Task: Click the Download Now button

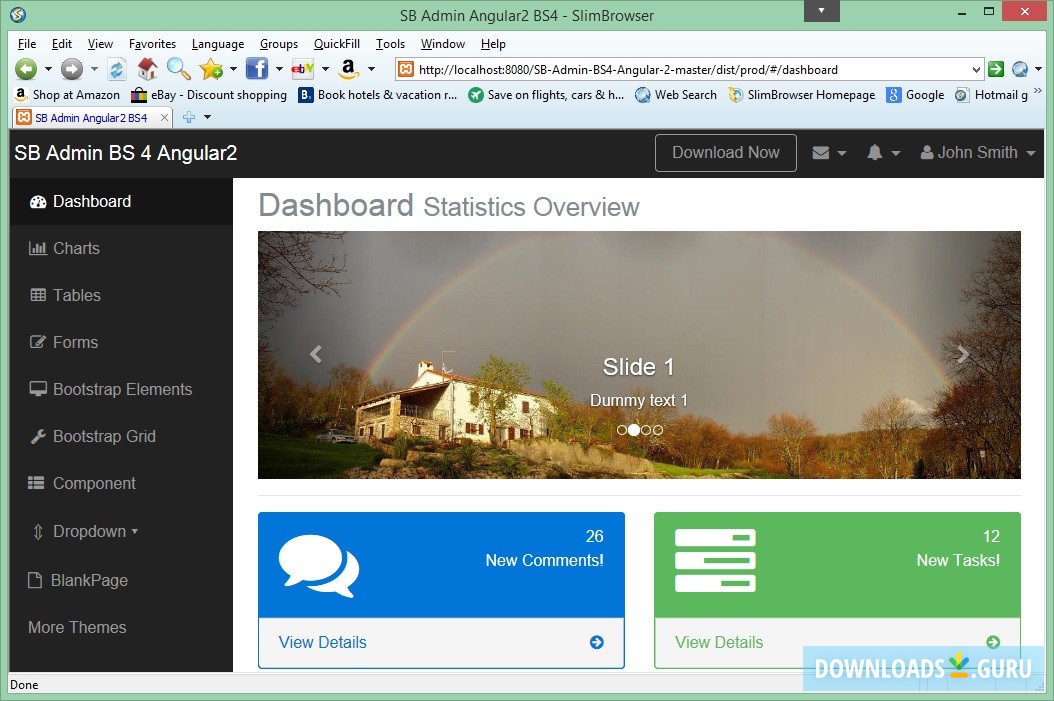Action: tap(726, 153)
